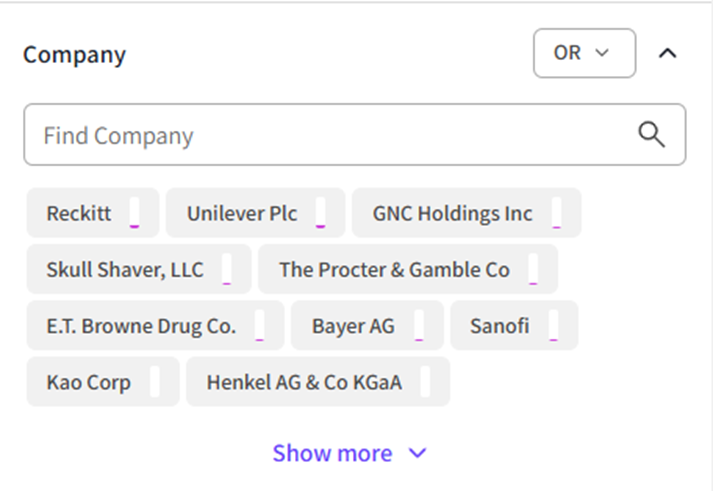Click the small icon on Reckitt chip
Viewport: 713px width, 491px height.
pos(134,214)
